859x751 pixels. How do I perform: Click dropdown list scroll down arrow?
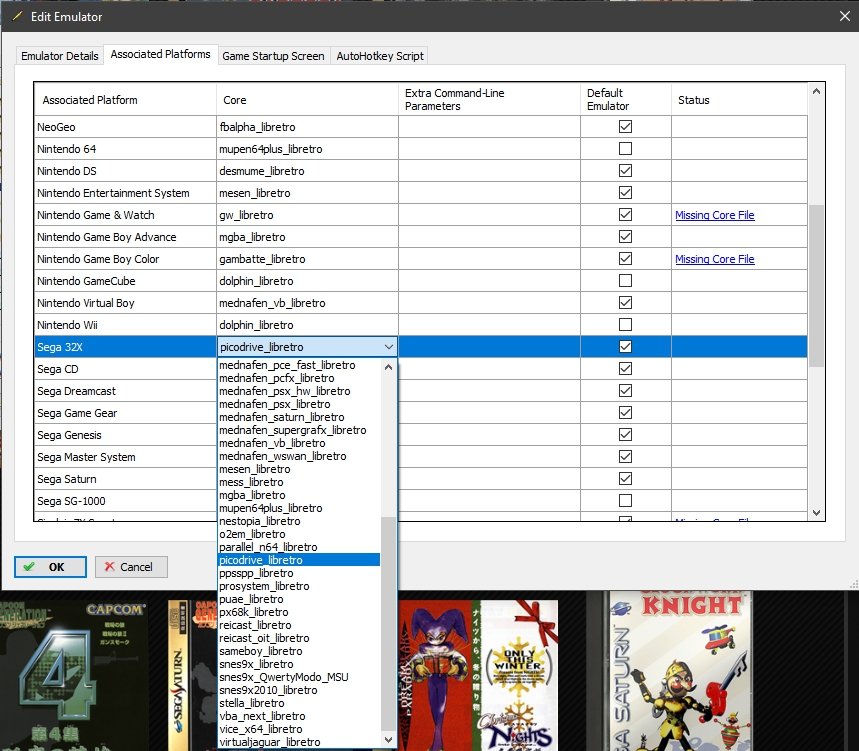388,740
